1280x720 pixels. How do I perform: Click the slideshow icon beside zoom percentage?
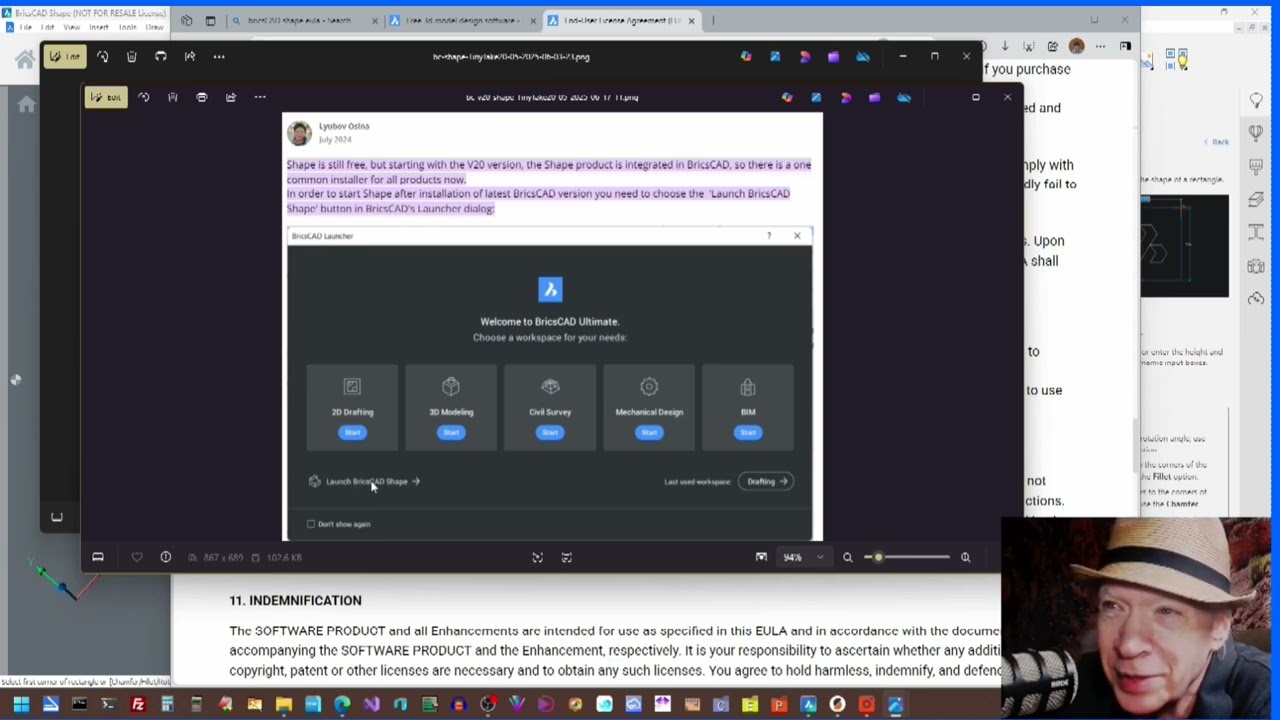tap(761, 557)
